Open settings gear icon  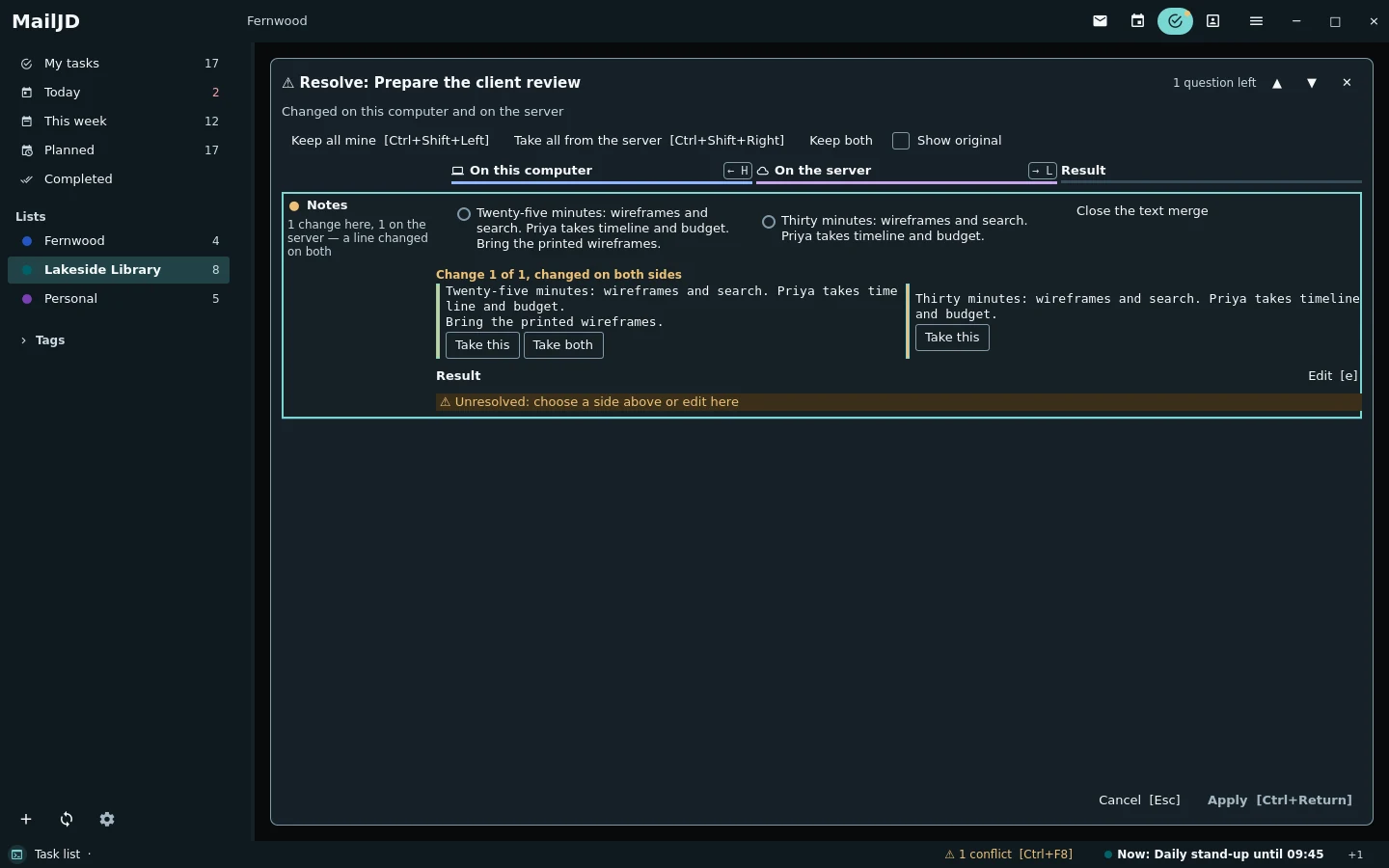[107, 819]
